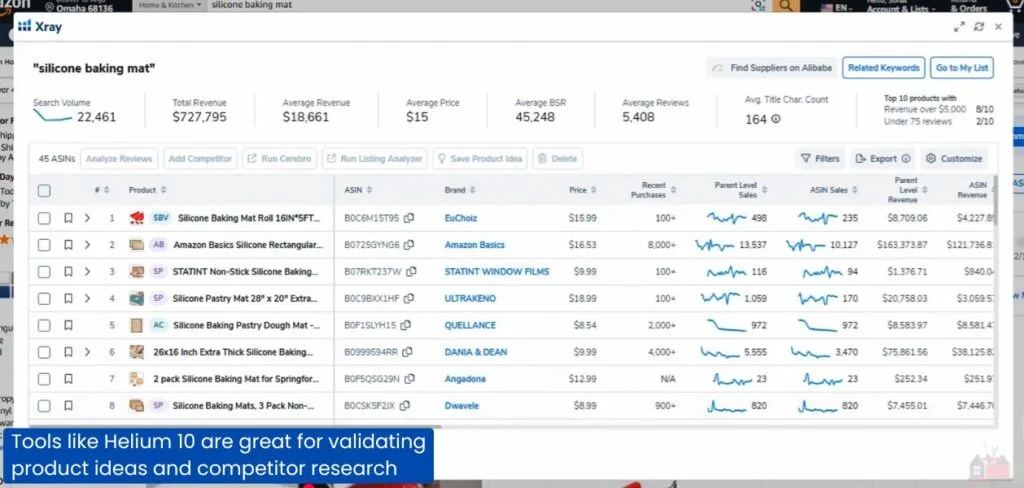Click the Delete toolbar button
This screenshot has width=1024, height=488.
(557, 159)
